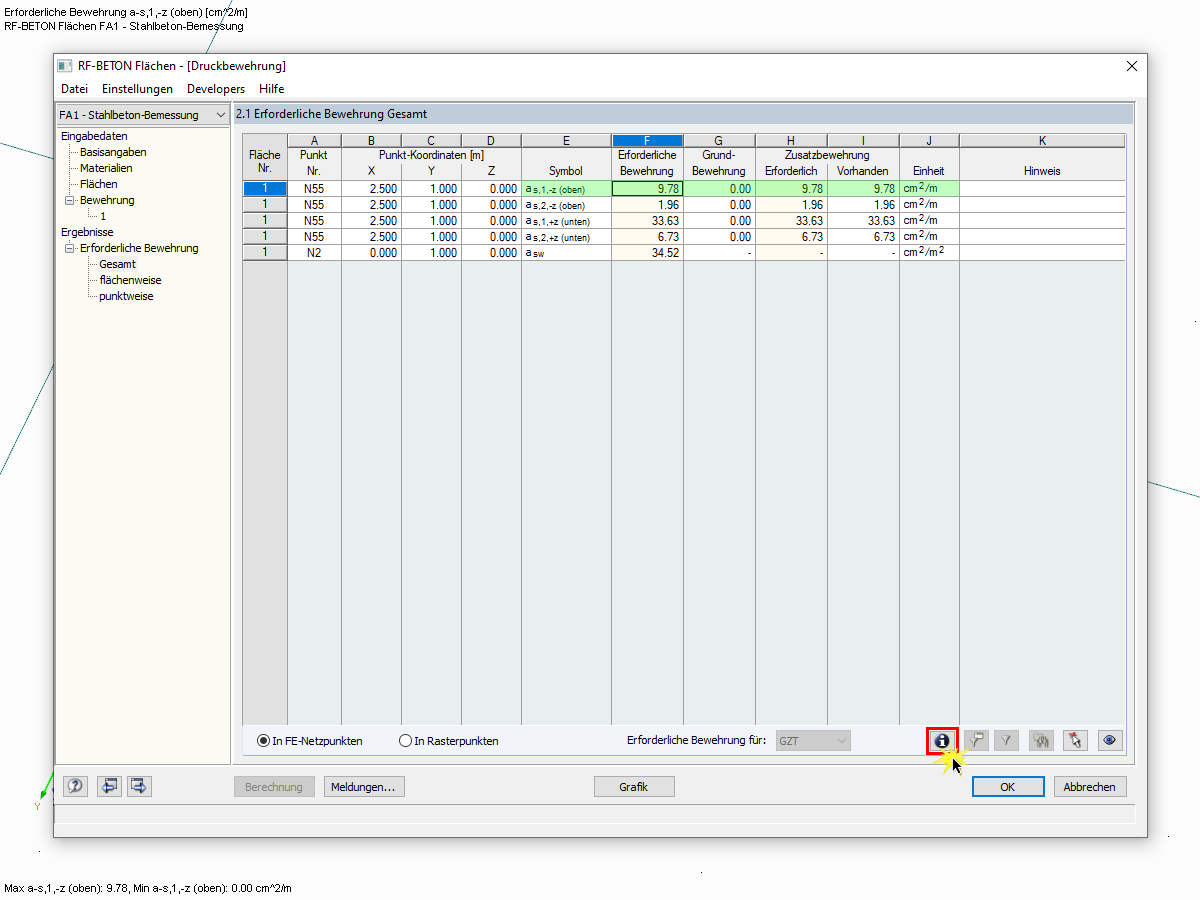
Task: Open the Meldungen dialog
Action: coord(363,786)
